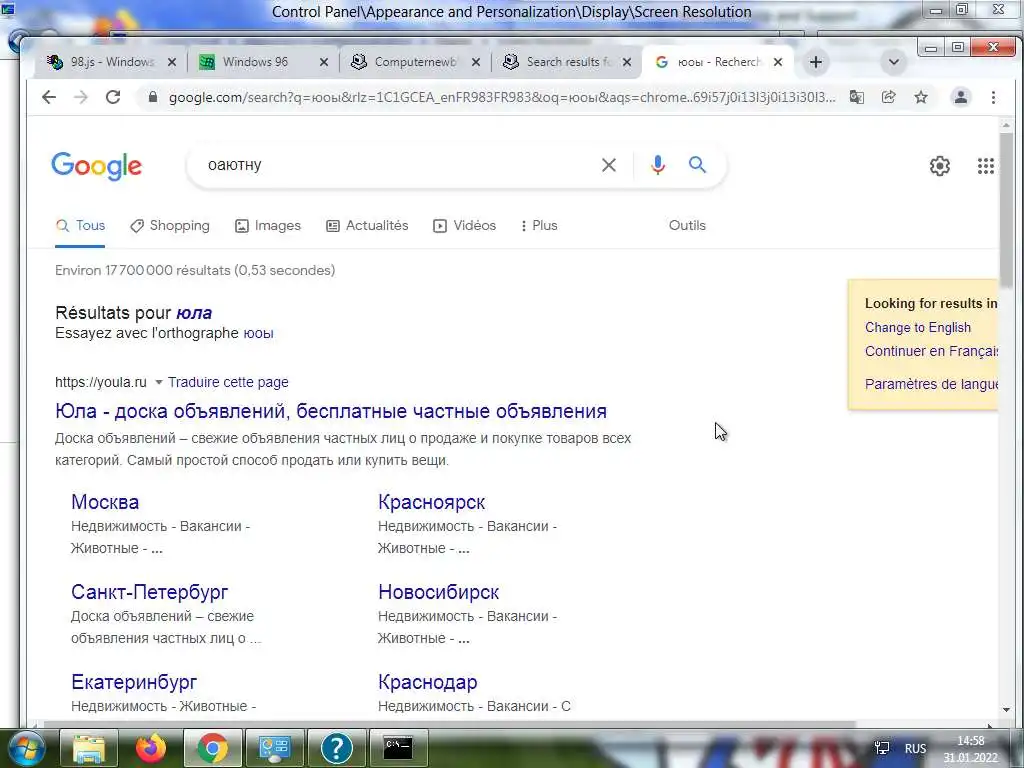Screen dimensions: 1024x768
Task: Click Change to English link
Action: coord(918,327)
